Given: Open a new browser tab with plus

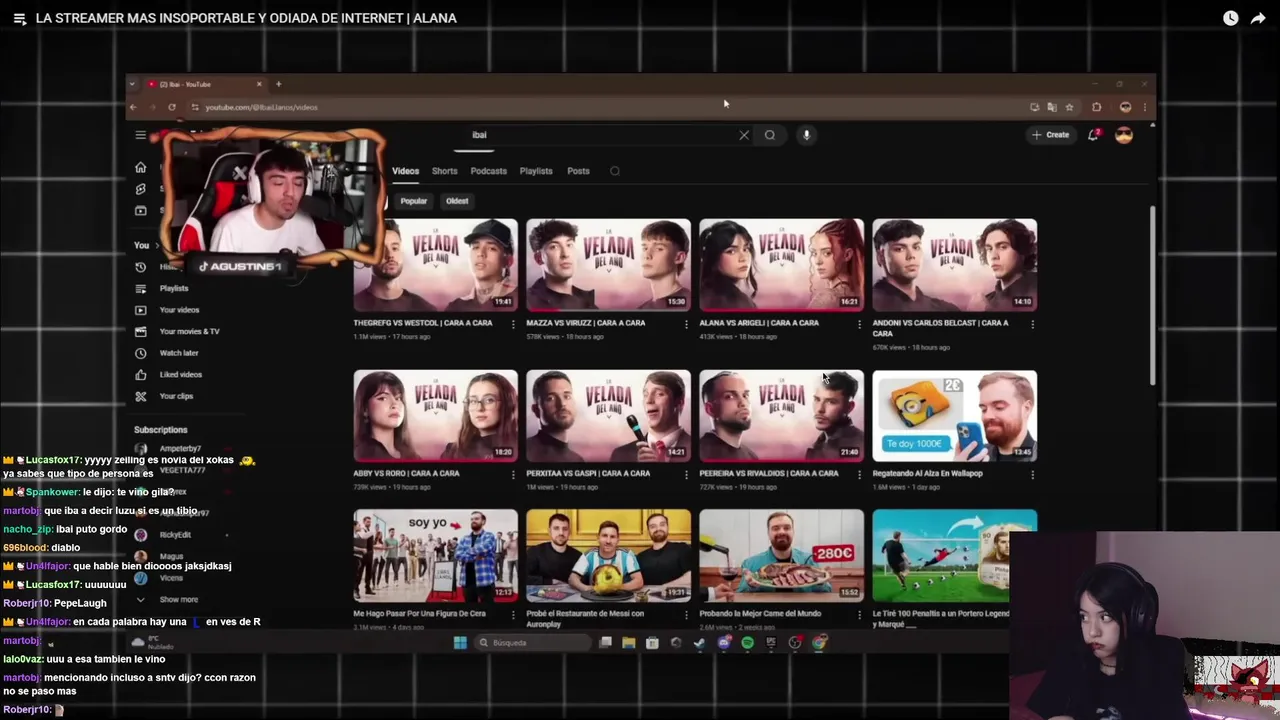Looking at the screenshot, I should tap(278, 84).
